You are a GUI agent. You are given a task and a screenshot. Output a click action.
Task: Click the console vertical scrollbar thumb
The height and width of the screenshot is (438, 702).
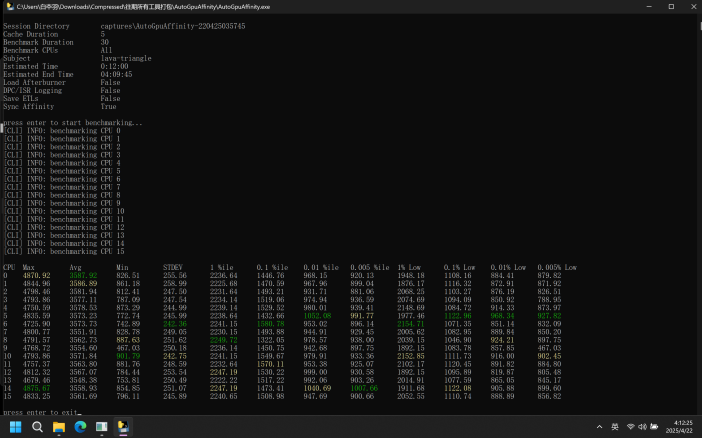click(700, 26)
